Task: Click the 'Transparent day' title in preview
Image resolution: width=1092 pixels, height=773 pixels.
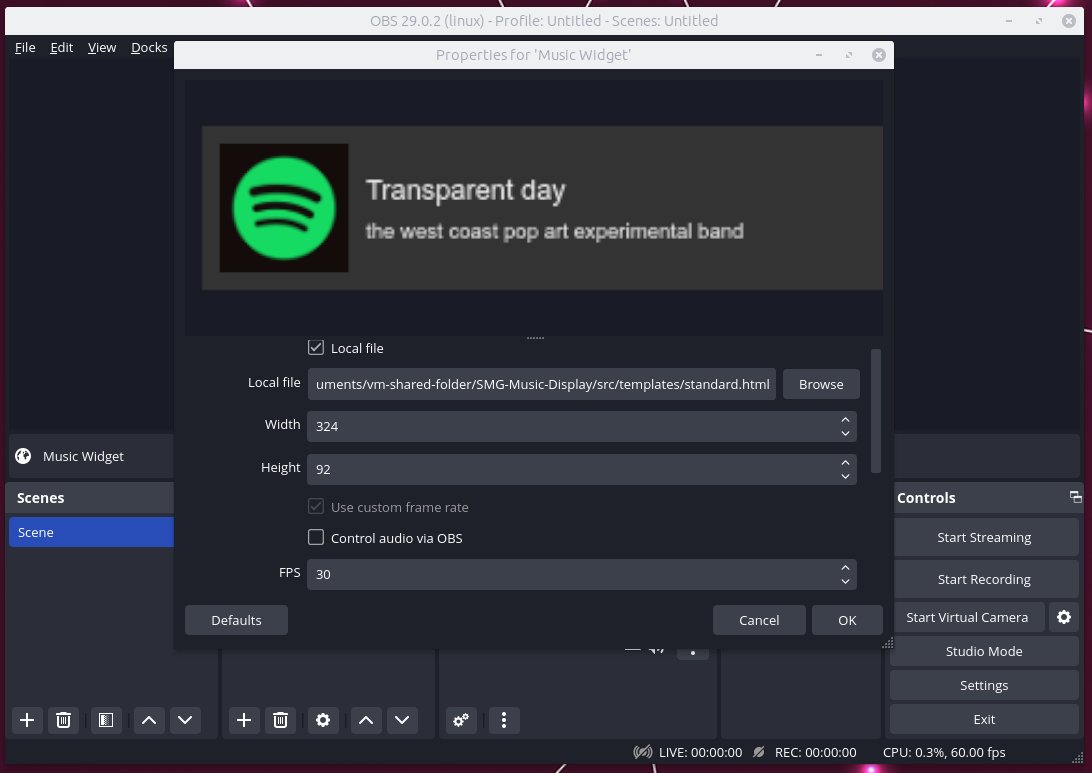Action: (x=466, y=190)
